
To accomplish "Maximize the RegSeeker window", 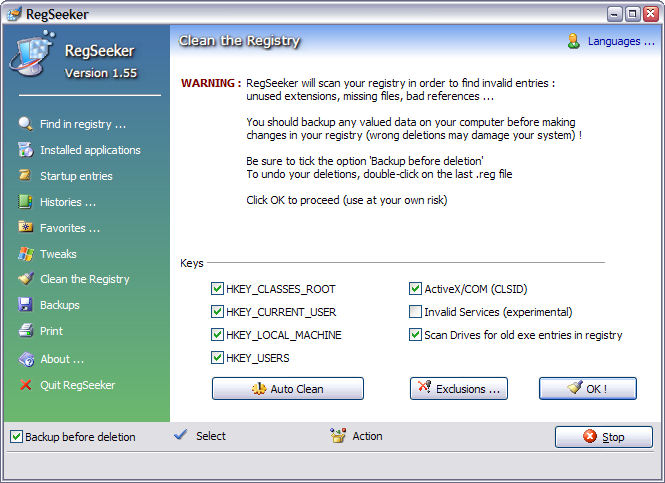I will point(632,14).
